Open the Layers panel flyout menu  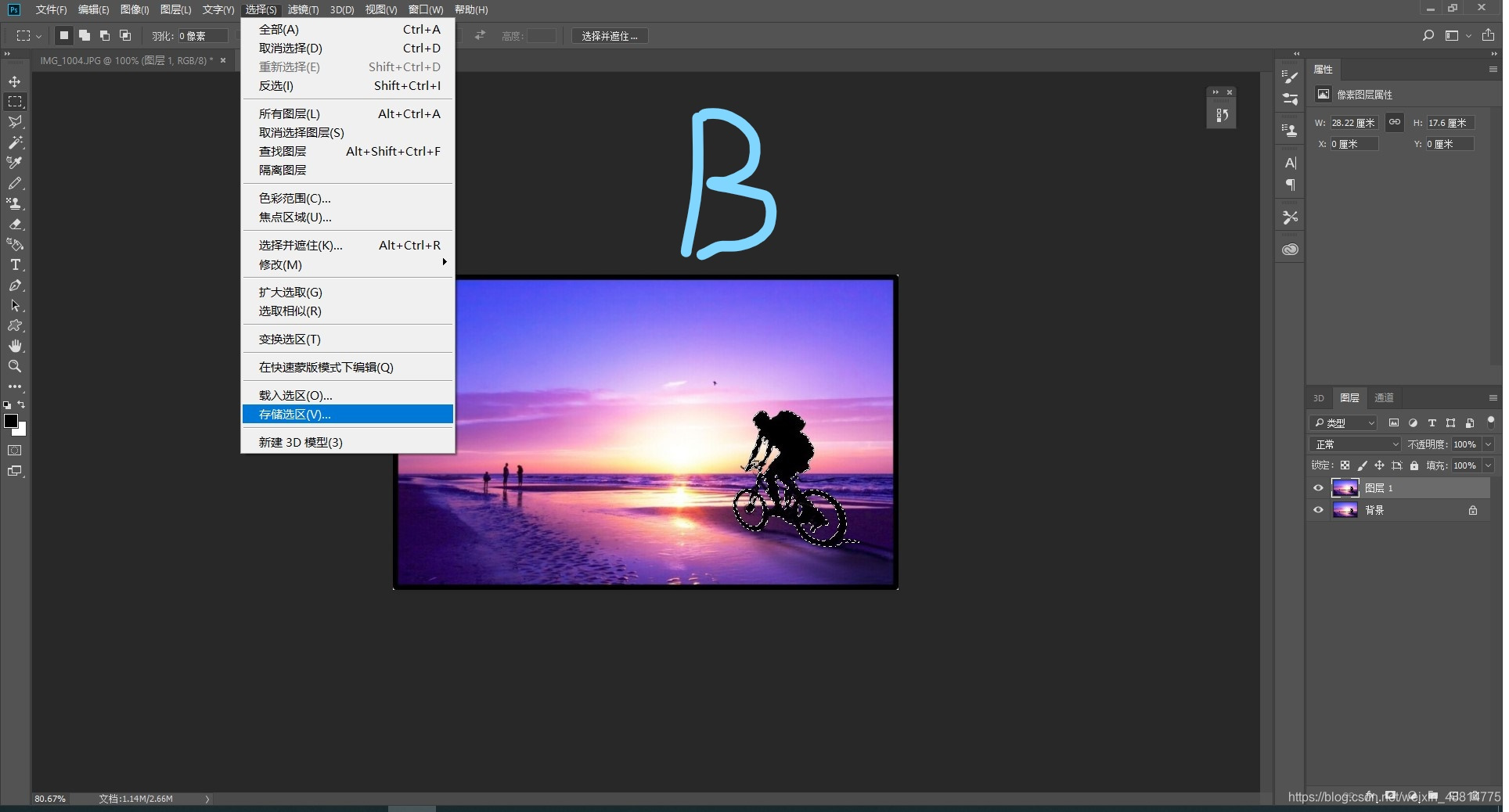coord(1493,398)
